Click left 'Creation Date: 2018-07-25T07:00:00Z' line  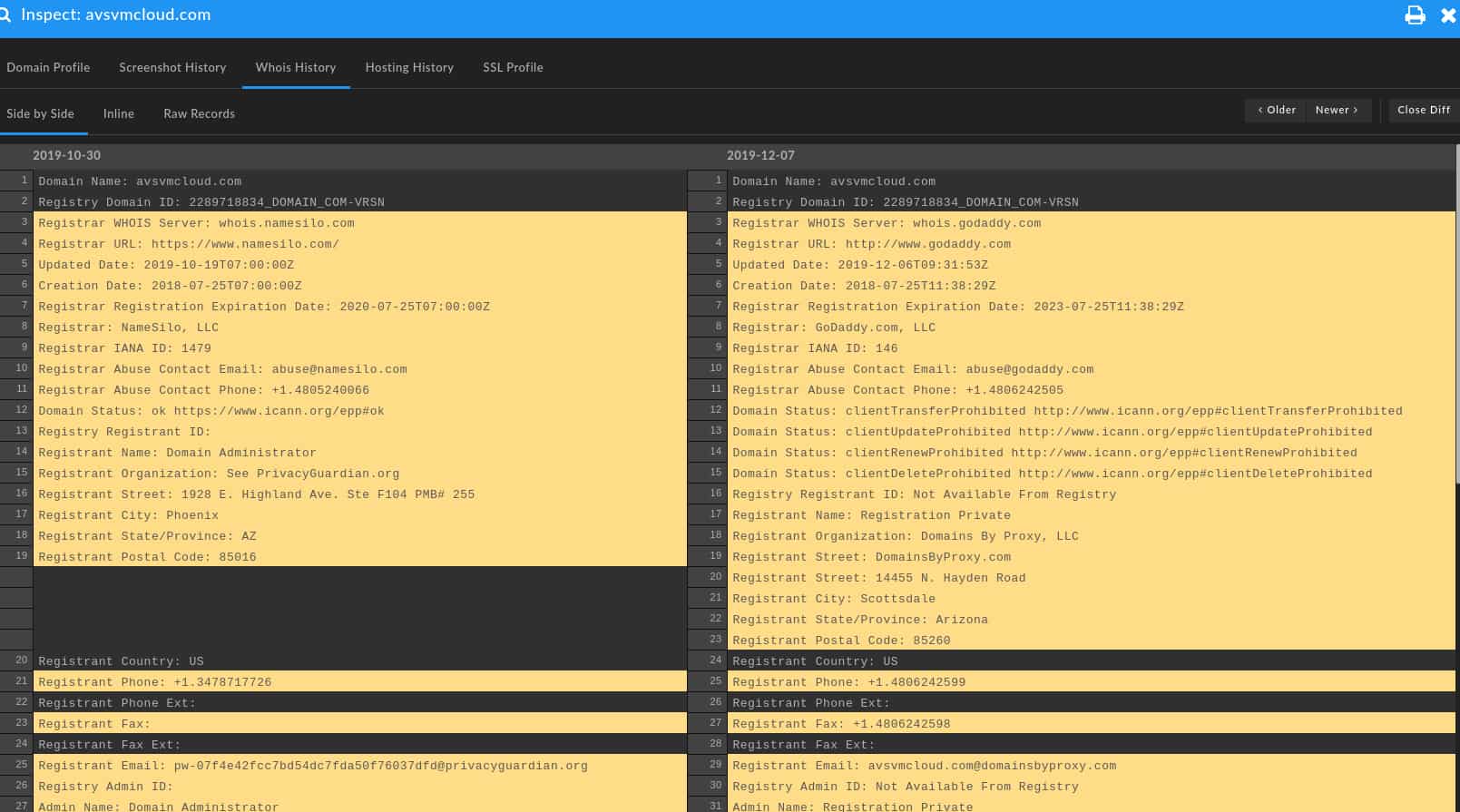click(360, 285)
